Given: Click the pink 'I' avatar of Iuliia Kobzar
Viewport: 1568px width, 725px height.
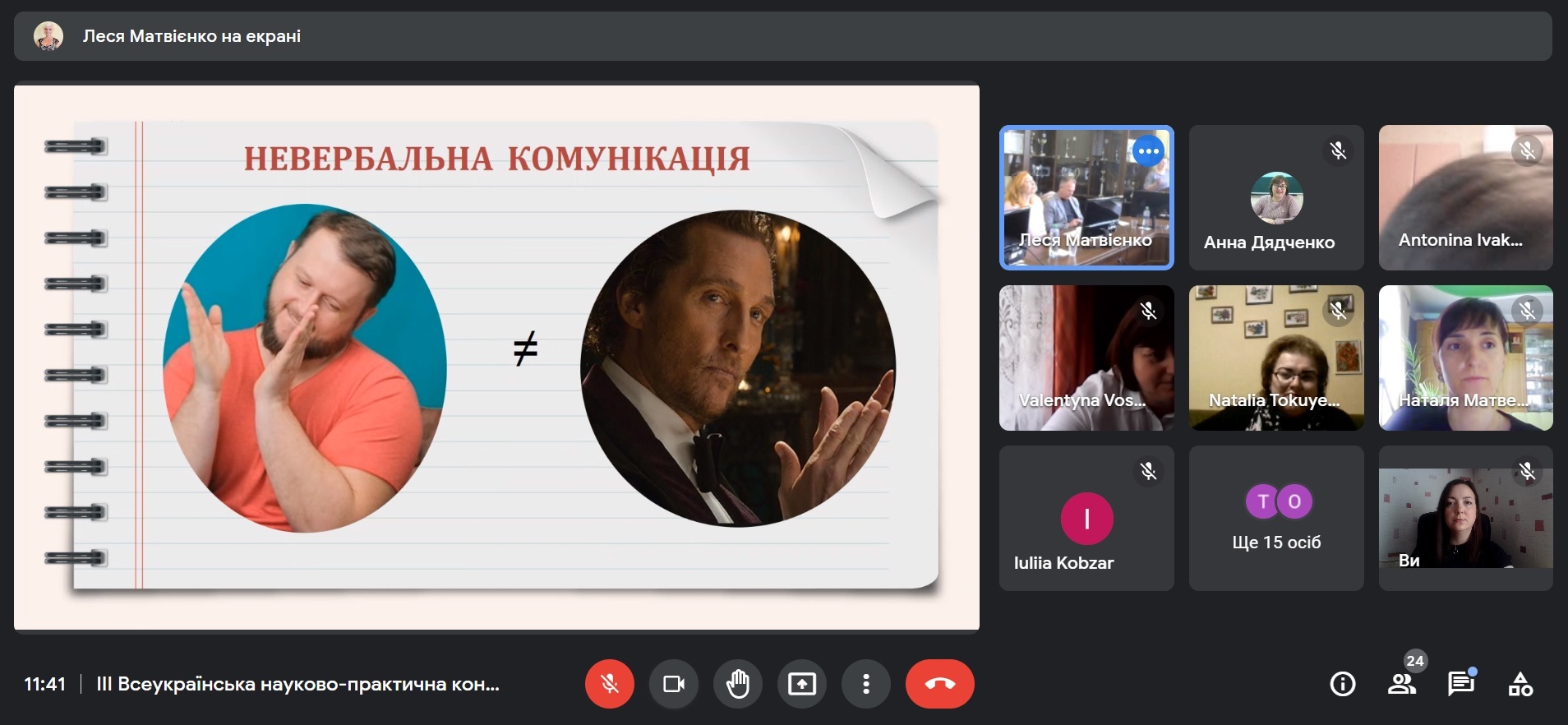Looking at the screenshot, I should pyautogui.click(x=1086, y=519).
